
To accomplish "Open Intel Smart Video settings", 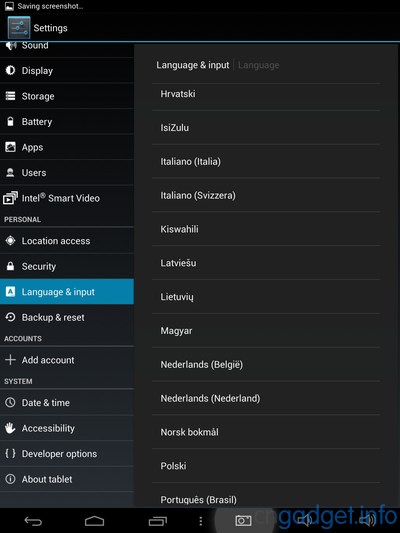I will click(x=67, y=198).
